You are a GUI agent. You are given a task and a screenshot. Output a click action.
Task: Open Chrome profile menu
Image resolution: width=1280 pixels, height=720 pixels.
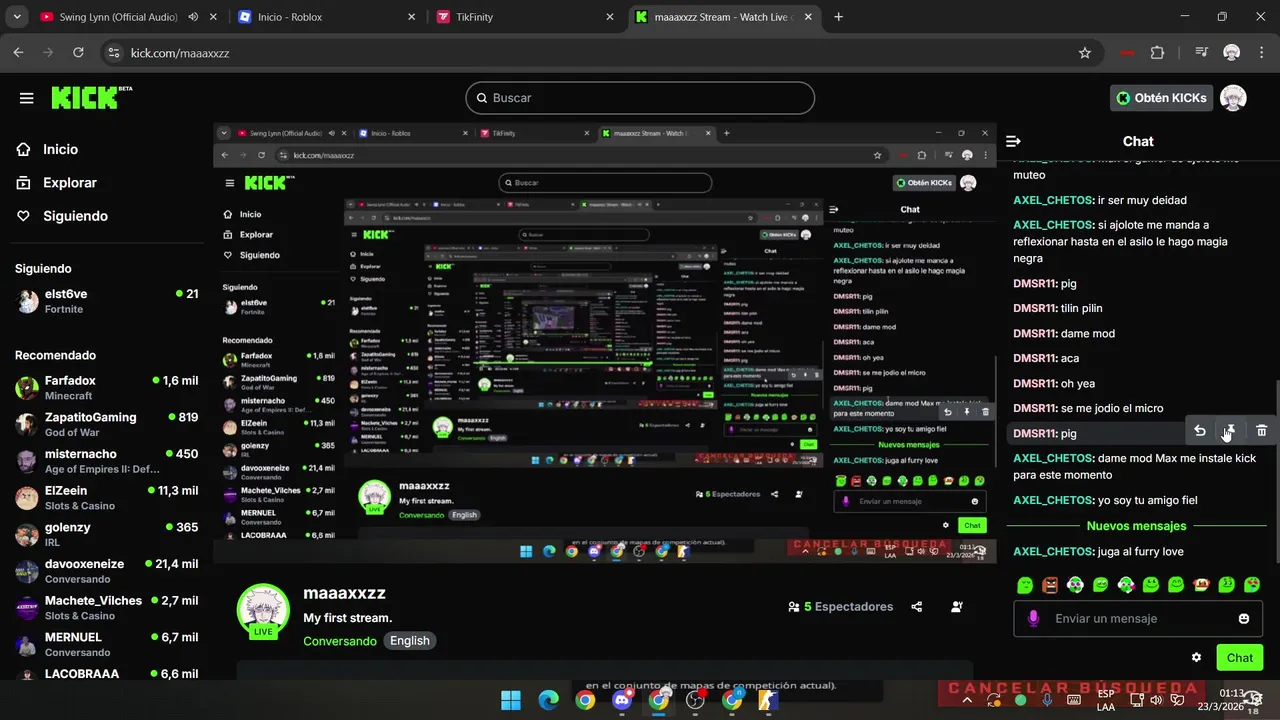pos(1232,53)
